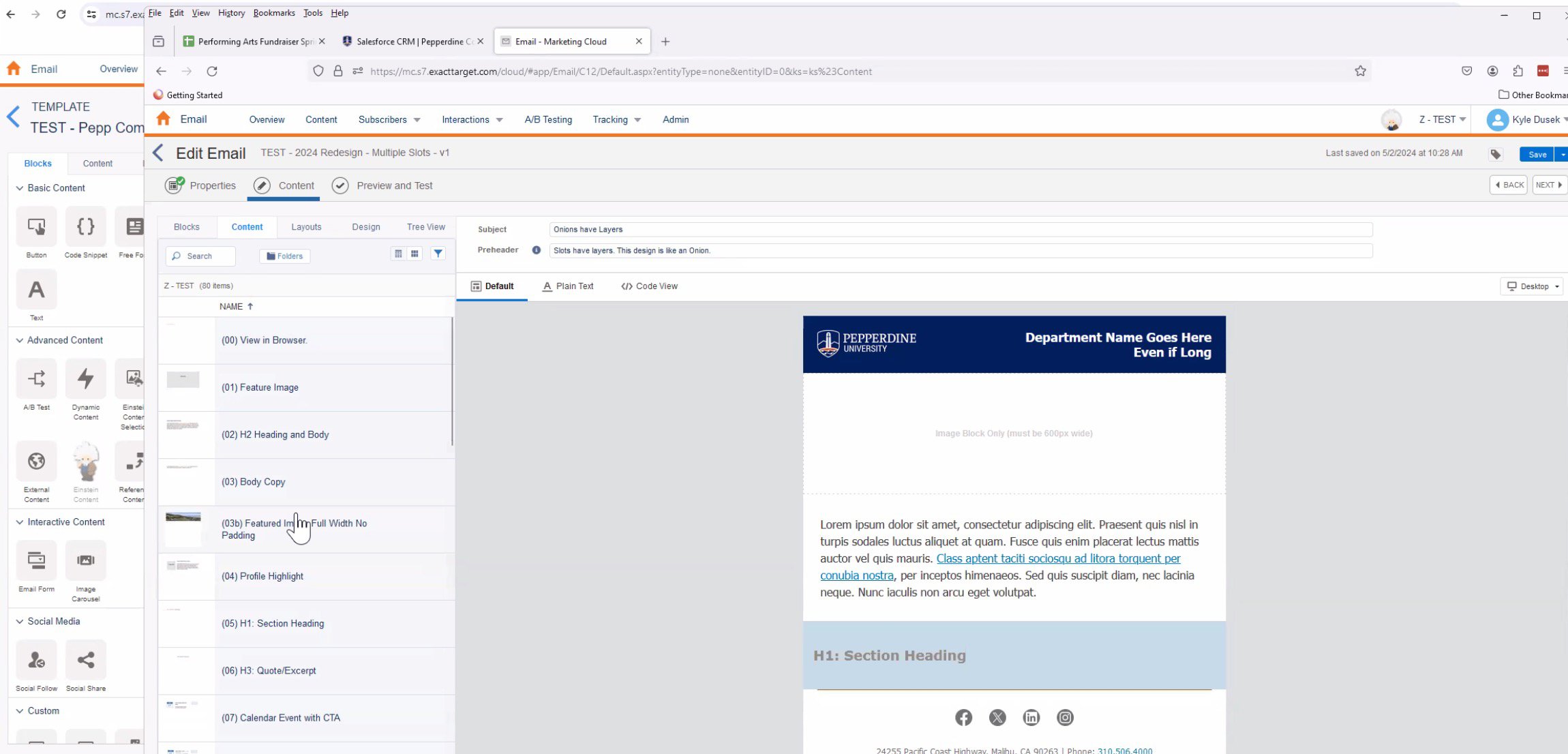
Task: Click the Button block icon
Action: [x=36, y=226]
